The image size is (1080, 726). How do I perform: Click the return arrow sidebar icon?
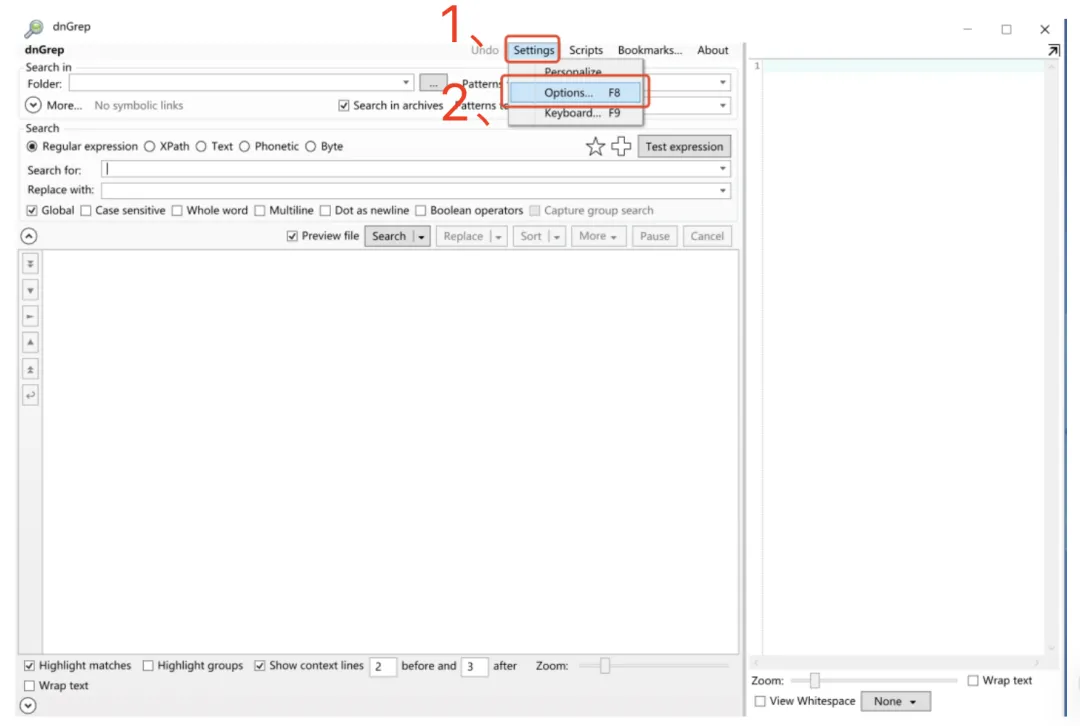tap(30, 395)
